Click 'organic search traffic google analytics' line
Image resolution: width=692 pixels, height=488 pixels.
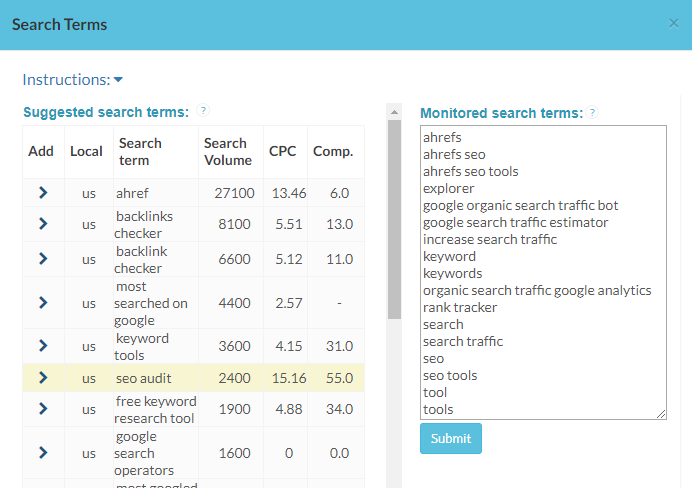click(x=537, y=290)
